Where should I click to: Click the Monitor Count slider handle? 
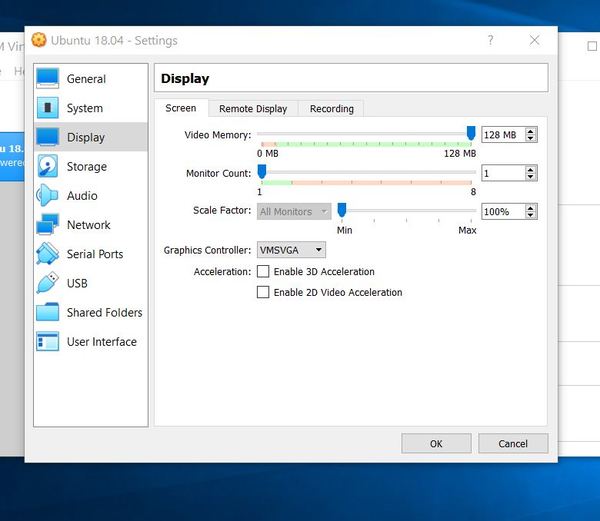pos(262,172)
